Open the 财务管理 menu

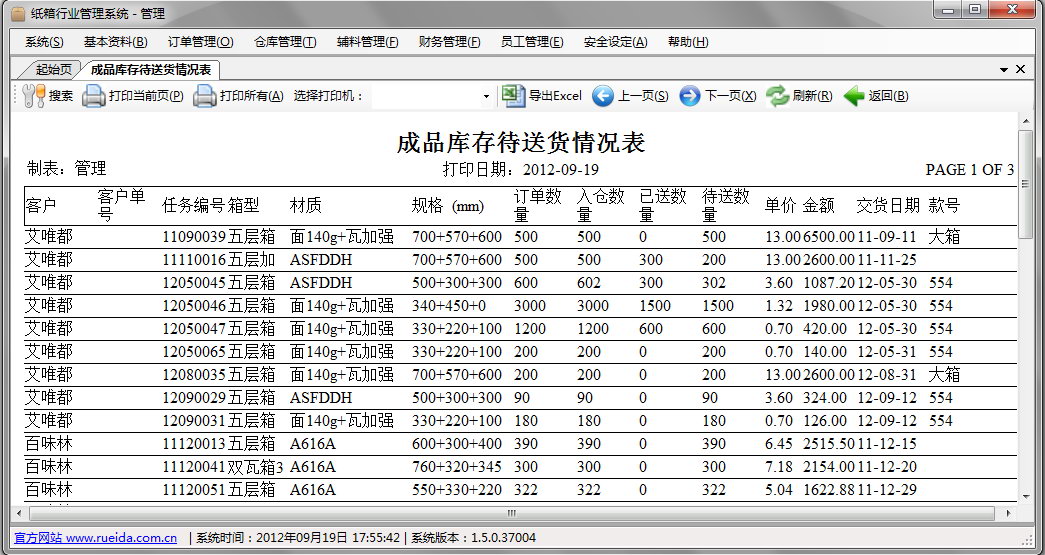[449, 42]
